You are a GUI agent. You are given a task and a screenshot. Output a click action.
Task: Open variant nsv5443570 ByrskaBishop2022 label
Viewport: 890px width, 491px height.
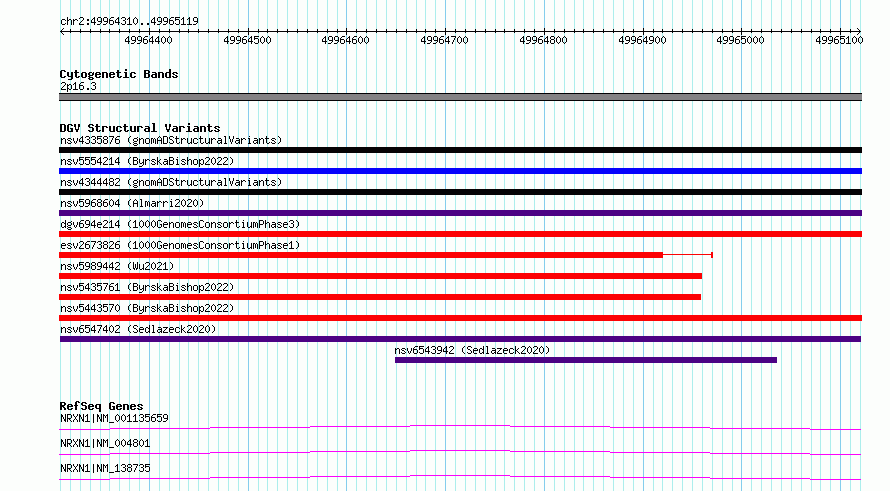coord(147,308)
